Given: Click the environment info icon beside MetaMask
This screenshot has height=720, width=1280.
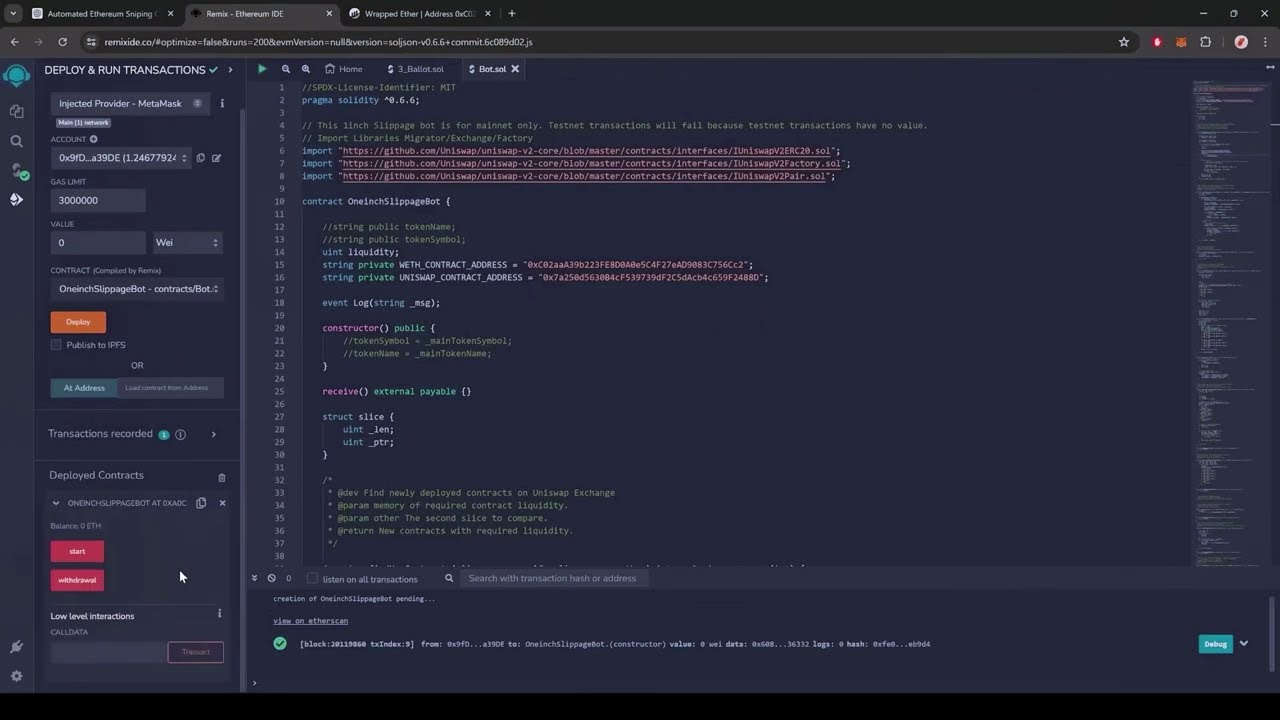Looking at the screenshot, I should tap(222, 103).
